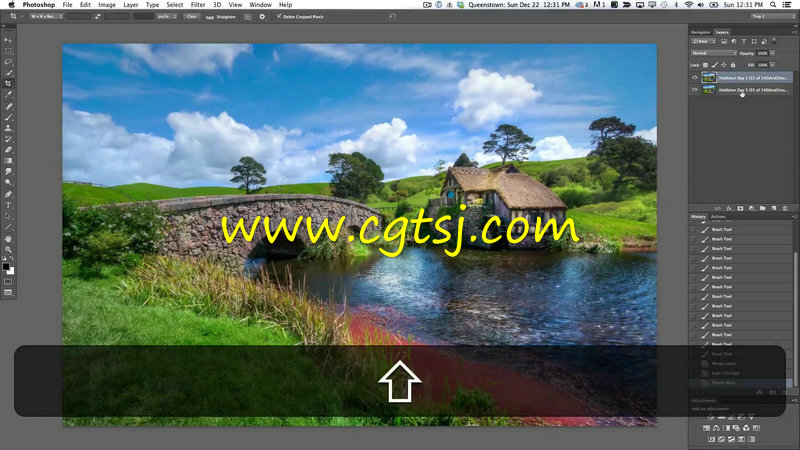Image resolution: width=800 pixels, height=450 pixels.
Task: Open workspace switcher dropdown
Action: (x=772, y=17)
